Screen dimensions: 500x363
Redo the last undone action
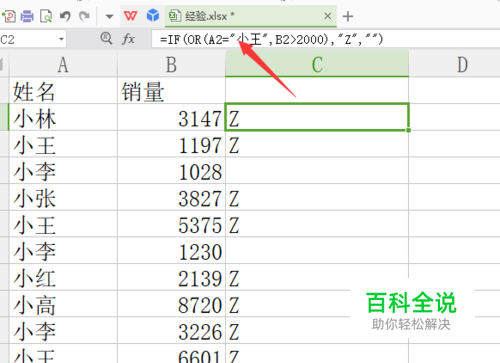coord(84,16)
